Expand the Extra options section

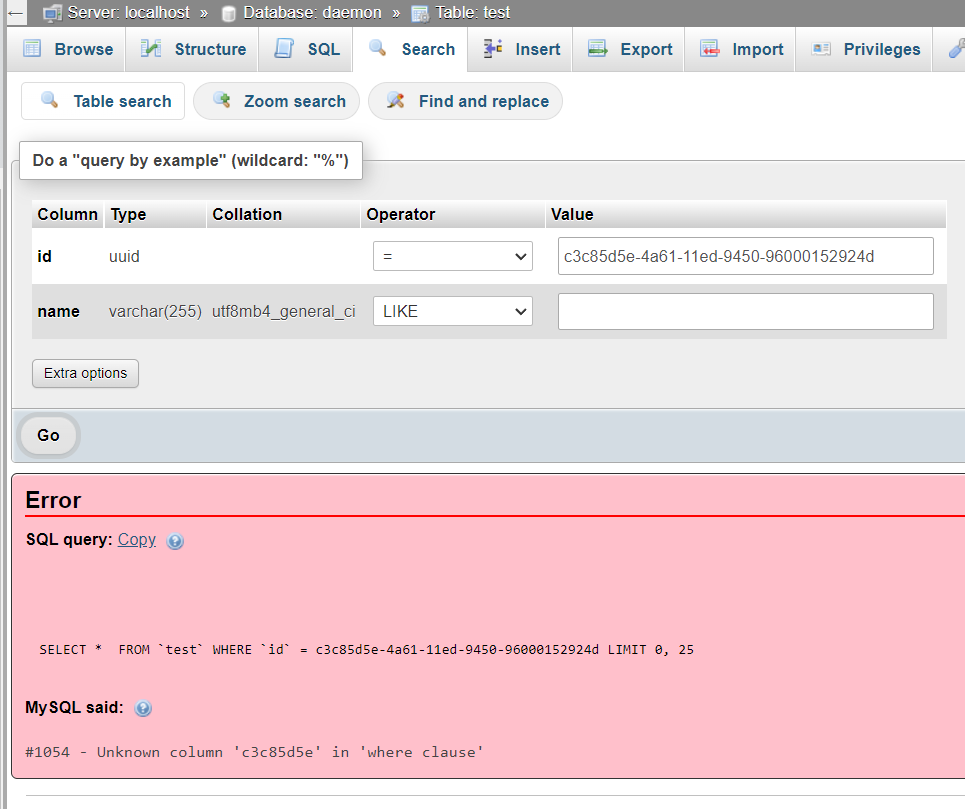(x=85, y=373)
